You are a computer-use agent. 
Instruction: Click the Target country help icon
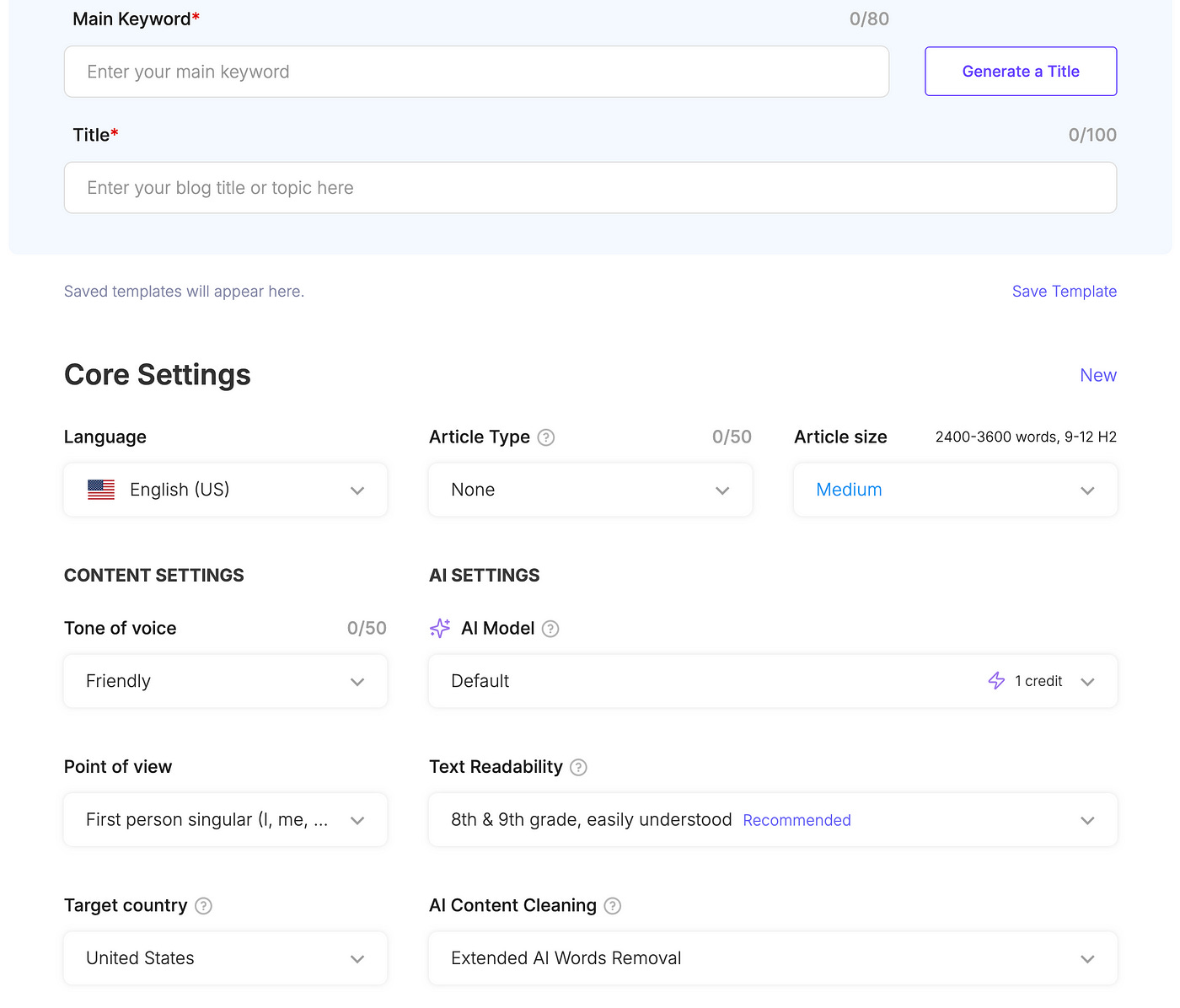tap(203, 906)
